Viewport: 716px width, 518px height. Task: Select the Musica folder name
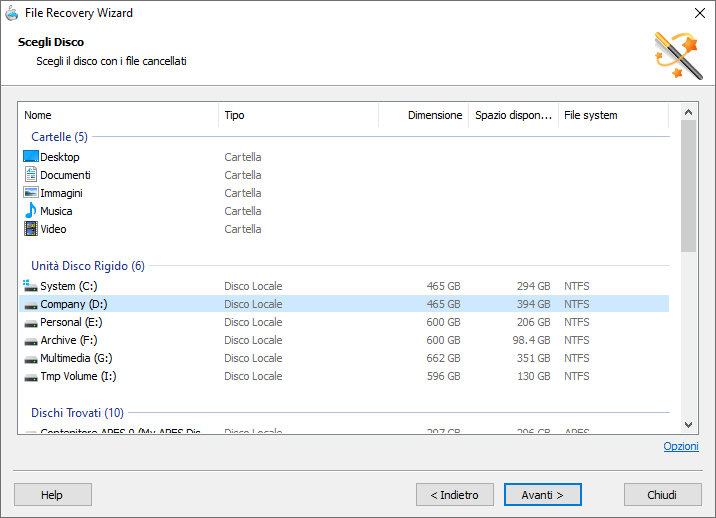(56, 211)
